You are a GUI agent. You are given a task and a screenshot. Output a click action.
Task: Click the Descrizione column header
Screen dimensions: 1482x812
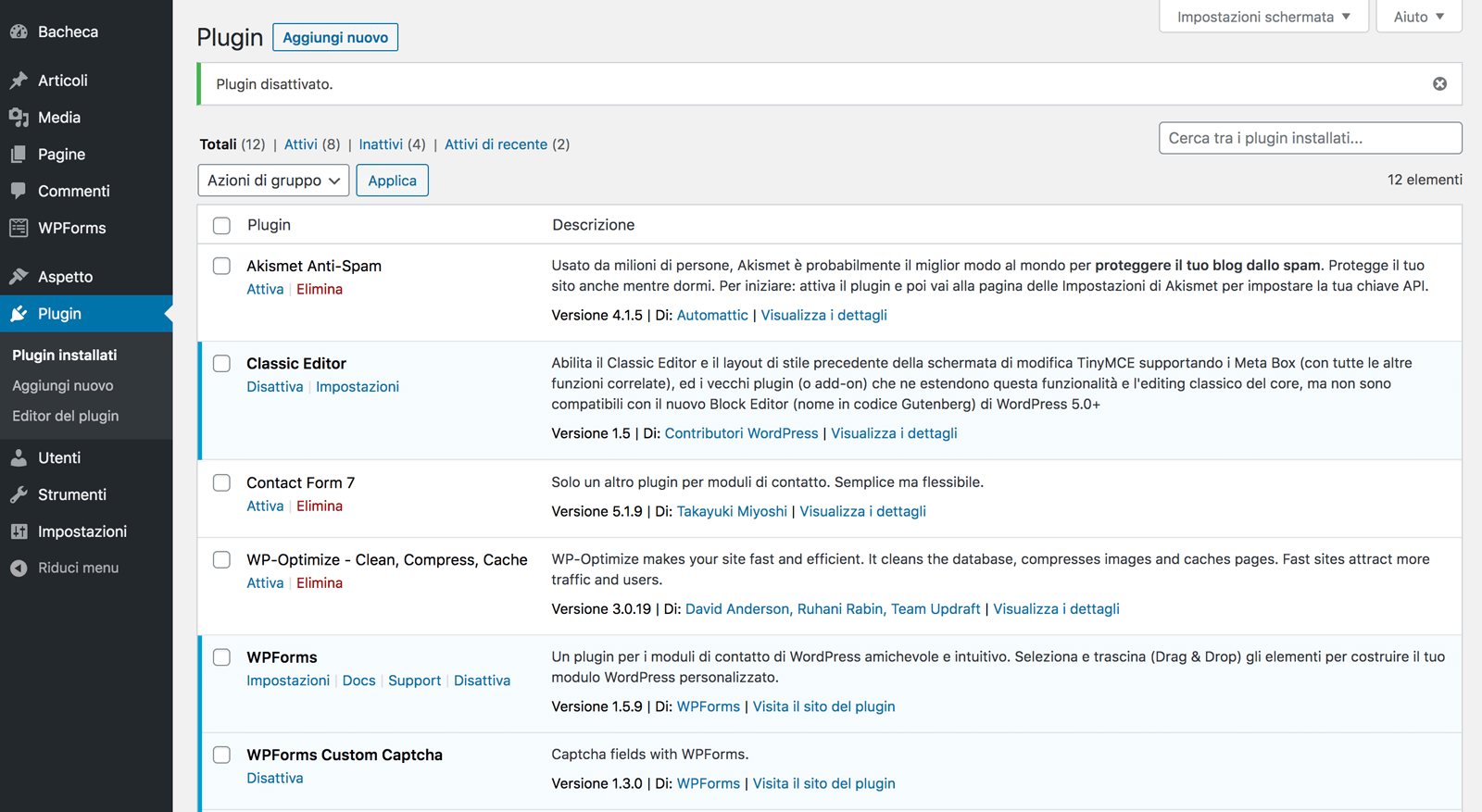pyautogui.click(x=594, y=225)
